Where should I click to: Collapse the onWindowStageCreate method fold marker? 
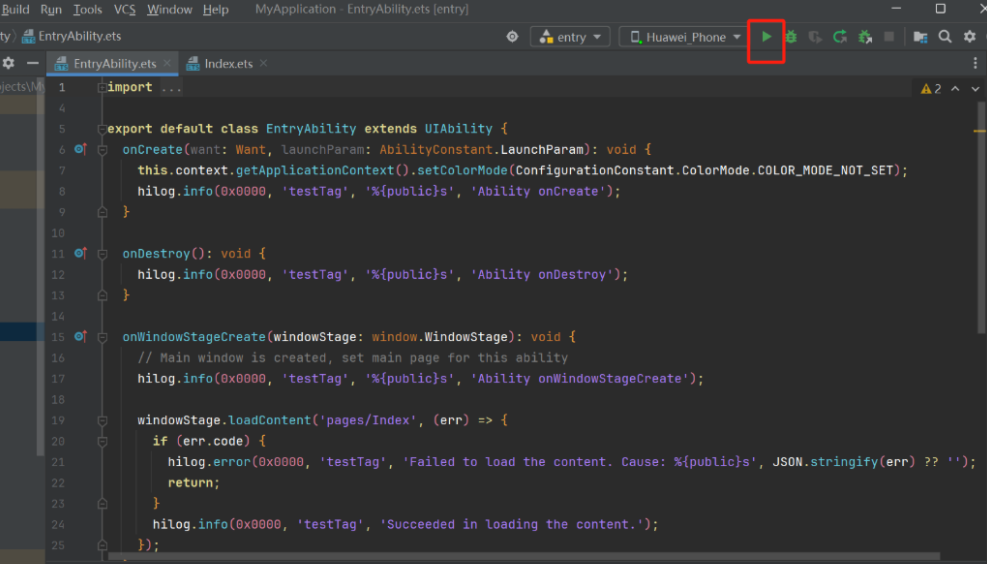(x=102, y=337)
